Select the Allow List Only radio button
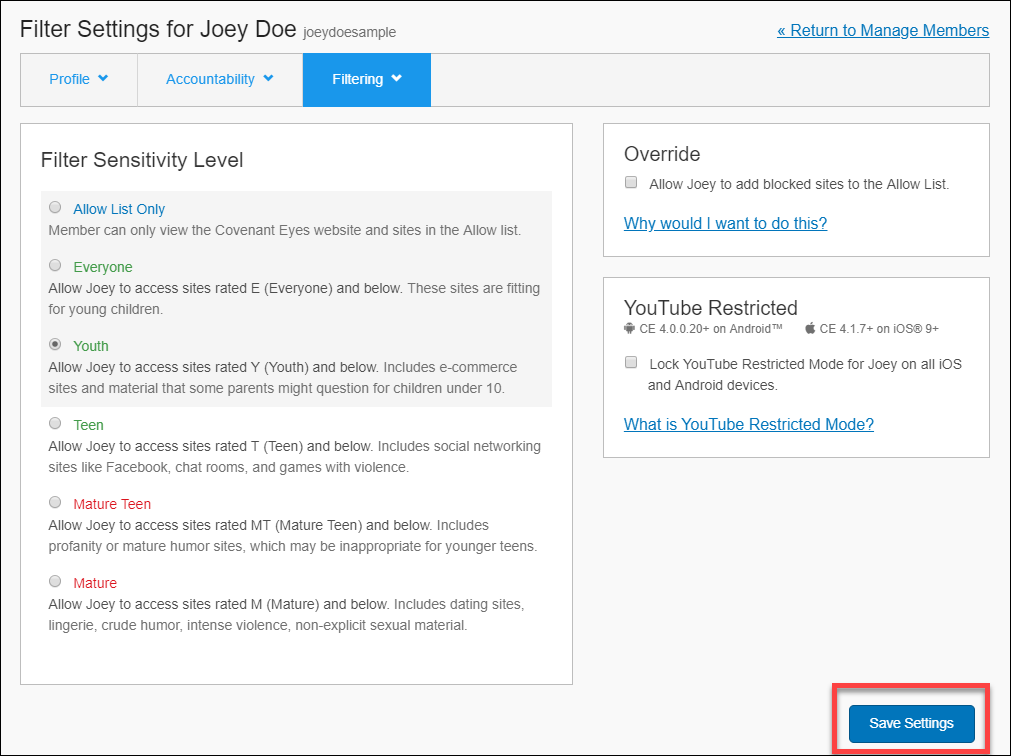 click(55, 208)
